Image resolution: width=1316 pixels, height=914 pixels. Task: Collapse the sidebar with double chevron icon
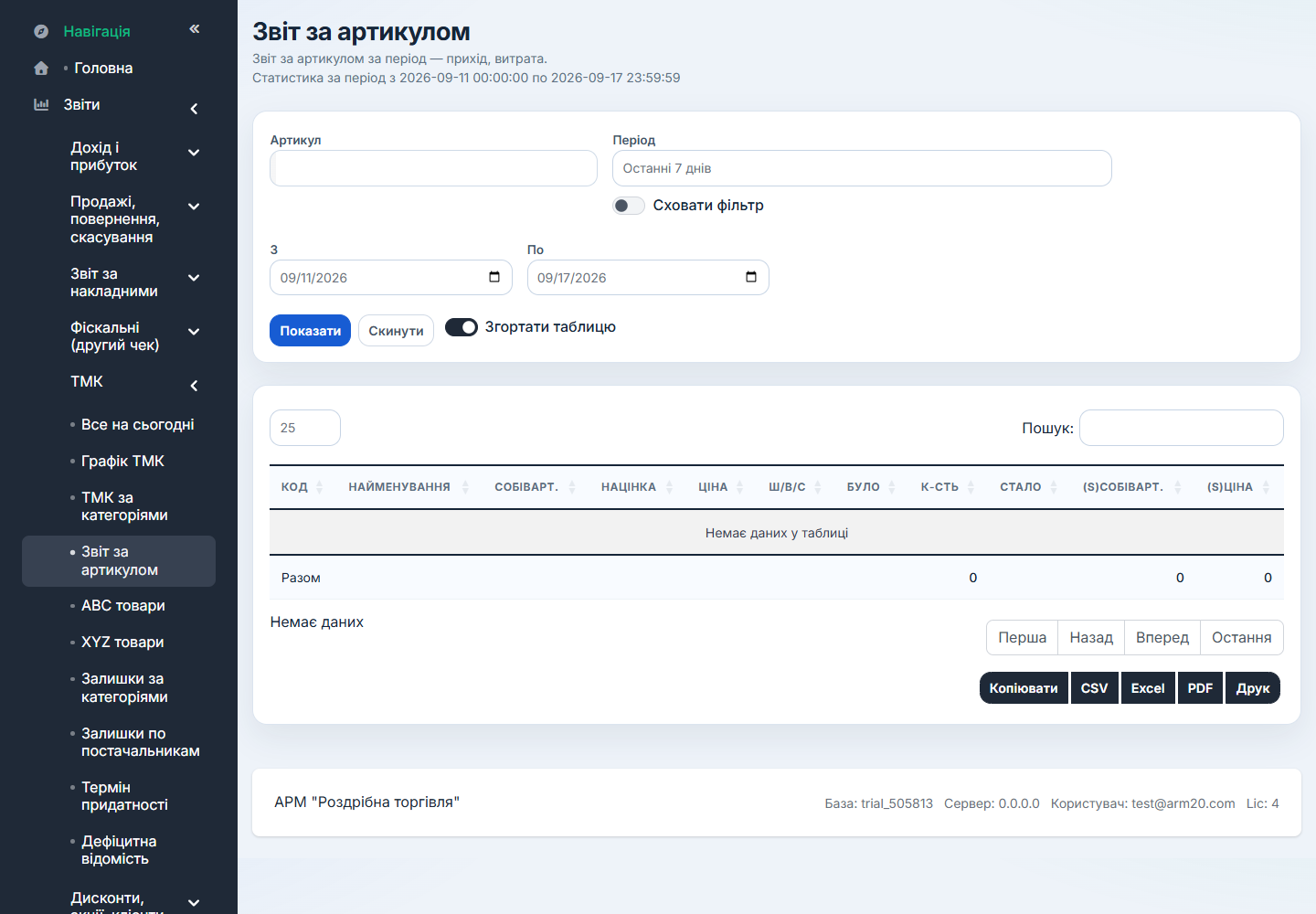[194, 29]
